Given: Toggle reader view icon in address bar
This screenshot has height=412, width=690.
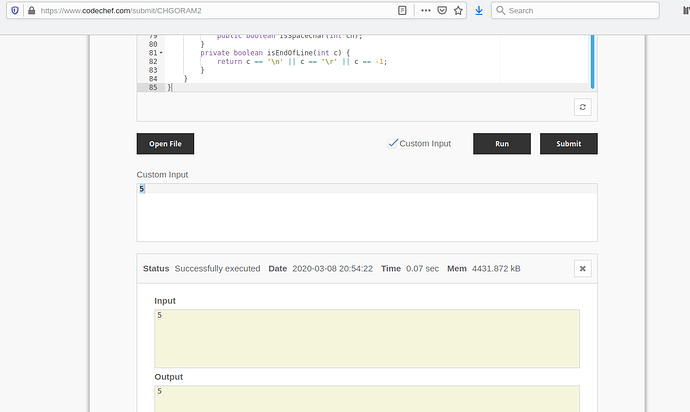Looking at the screenshot, I should [402, 10].
